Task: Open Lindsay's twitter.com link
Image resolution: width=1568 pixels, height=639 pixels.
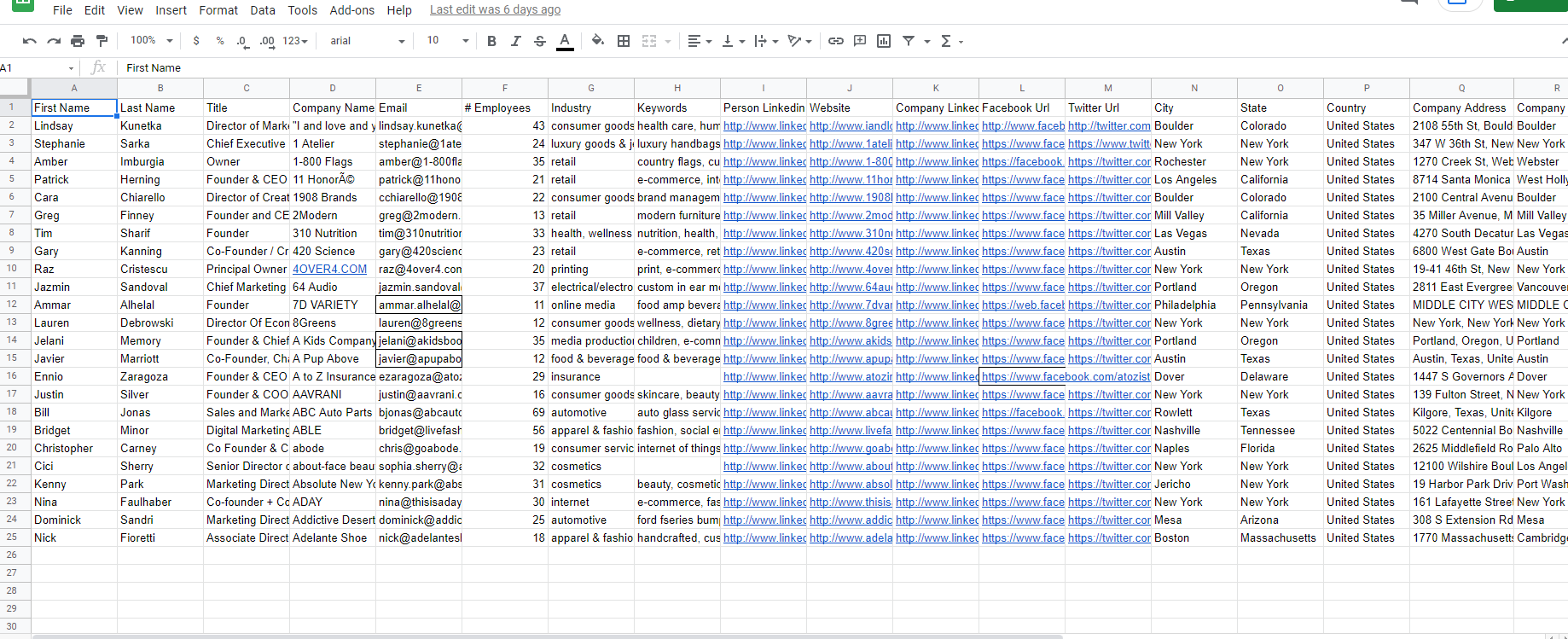Action: click(1108, 126)
